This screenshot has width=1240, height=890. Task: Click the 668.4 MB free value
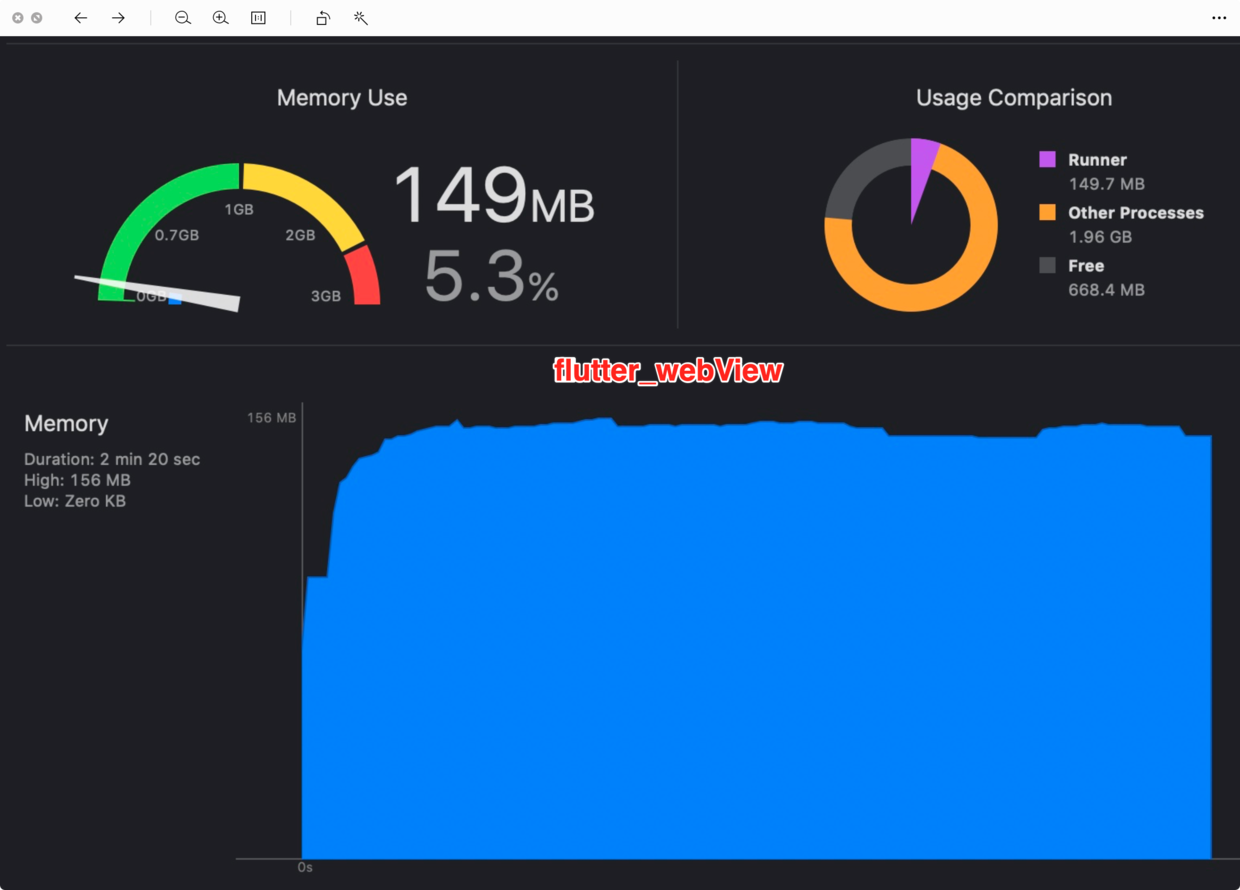1106,290
